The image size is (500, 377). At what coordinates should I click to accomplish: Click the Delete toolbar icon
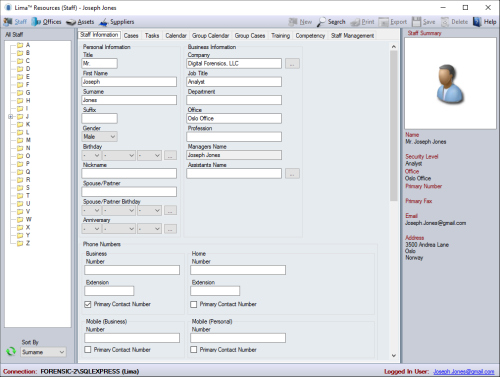coord(445,22)
